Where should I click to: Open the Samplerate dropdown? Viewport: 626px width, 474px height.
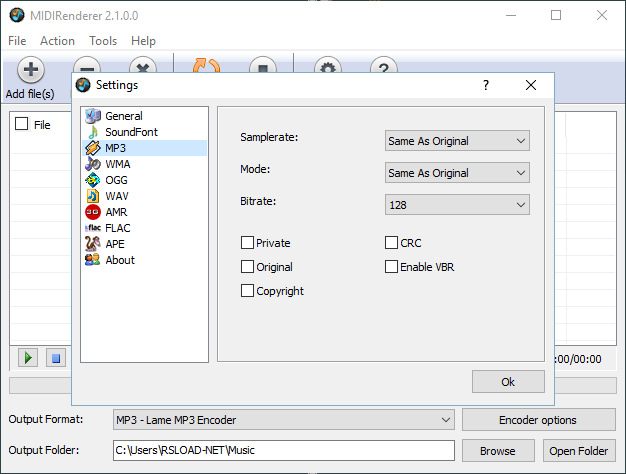pos(457,141)
